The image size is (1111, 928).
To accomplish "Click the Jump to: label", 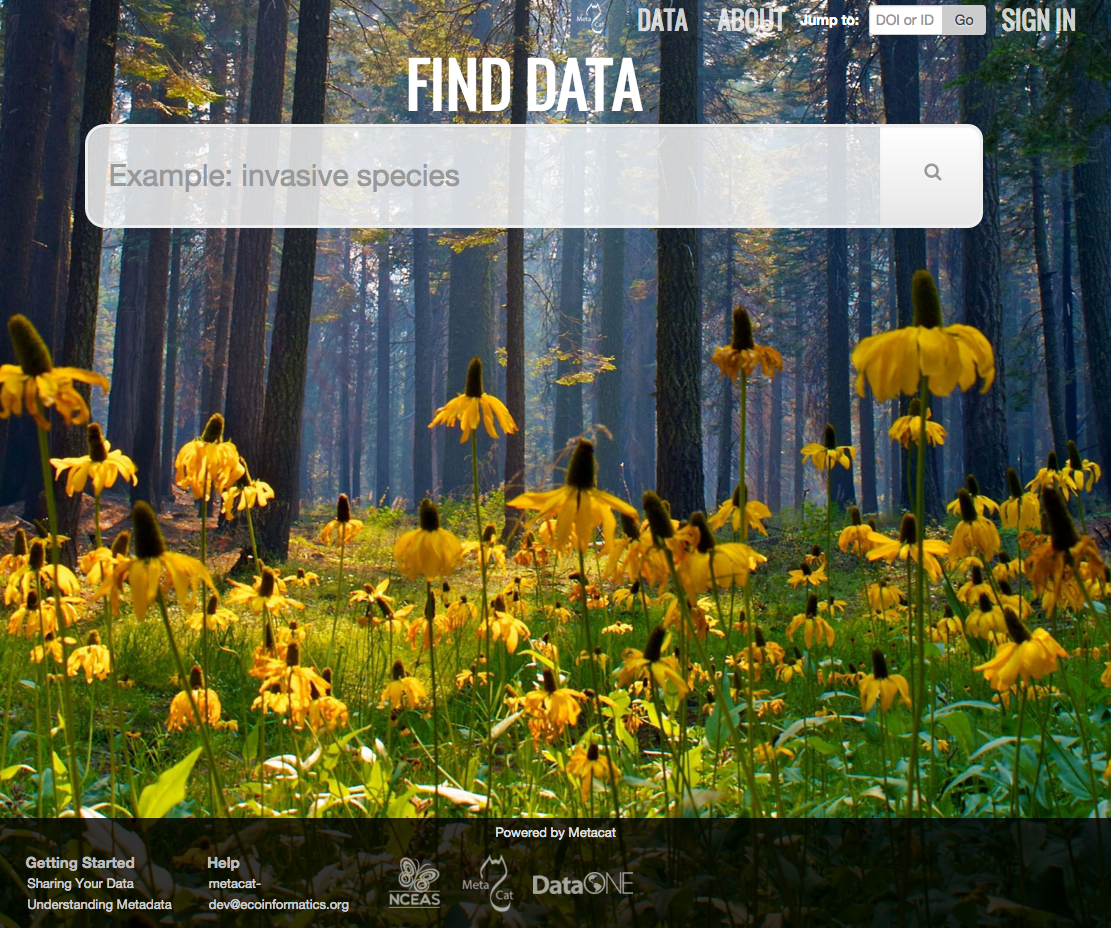I will tap(829, 20).
